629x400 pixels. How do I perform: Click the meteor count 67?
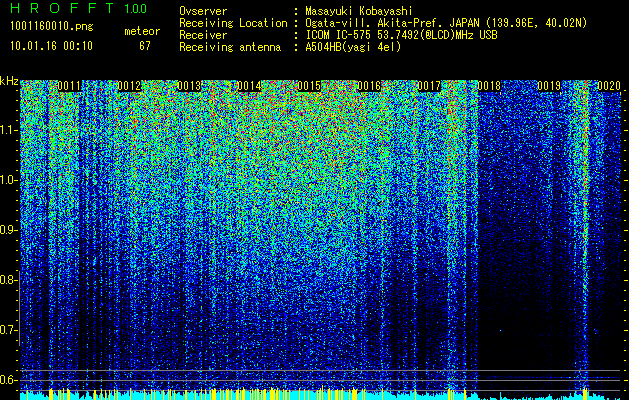coord(145,46)
